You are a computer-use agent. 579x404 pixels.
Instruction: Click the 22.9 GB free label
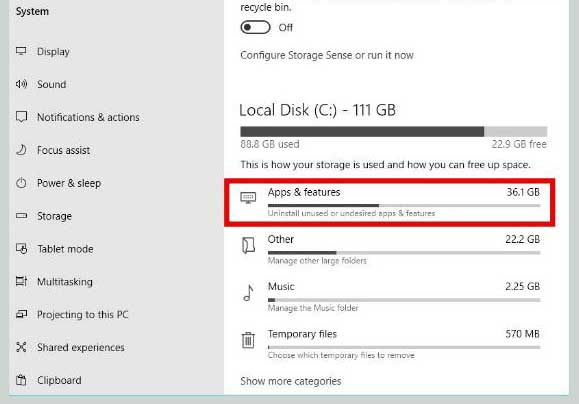click(x=519, y=144)
